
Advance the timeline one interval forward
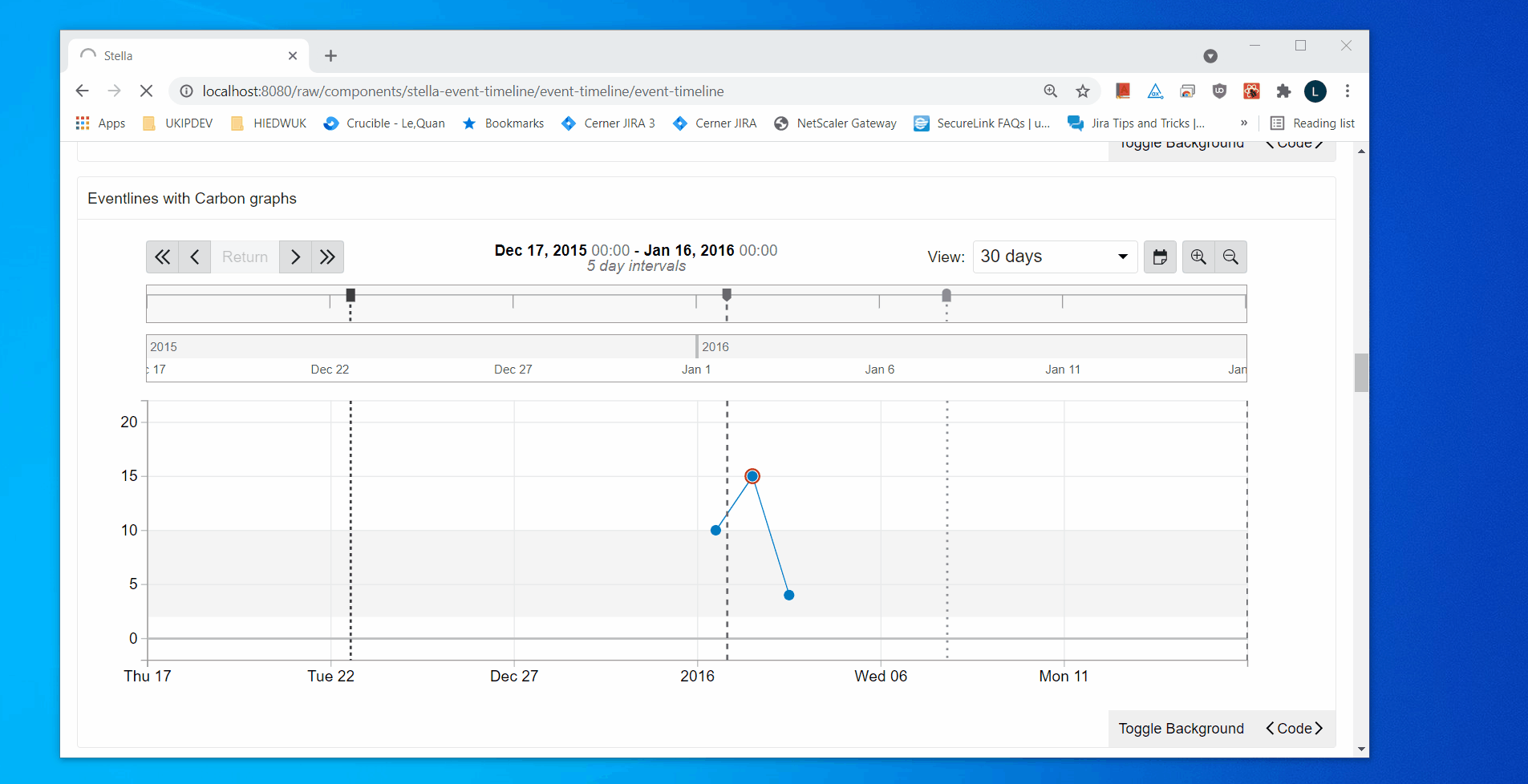tap(295, 257)
